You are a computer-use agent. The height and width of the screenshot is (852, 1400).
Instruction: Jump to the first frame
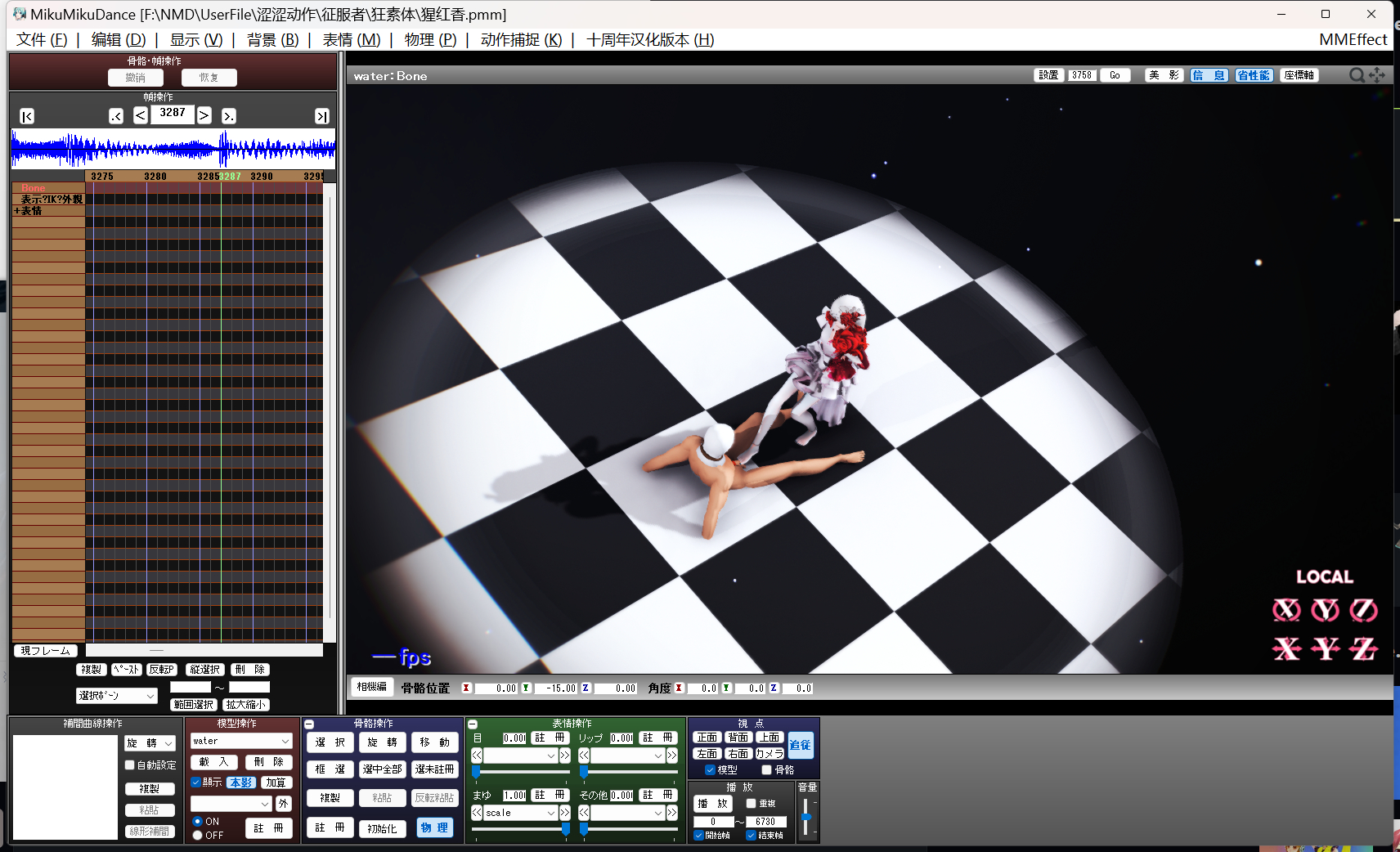27,116
